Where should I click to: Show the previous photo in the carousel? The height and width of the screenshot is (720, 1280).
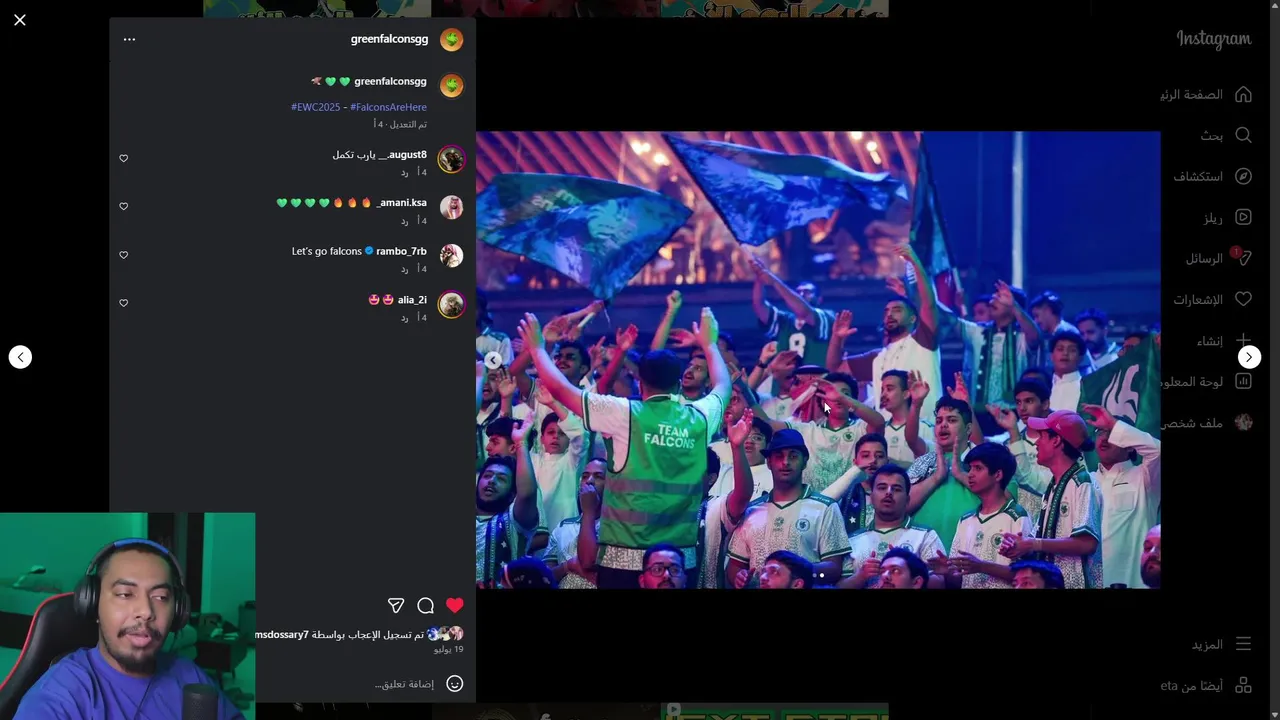pyautogui.click(x=492, y=360)
